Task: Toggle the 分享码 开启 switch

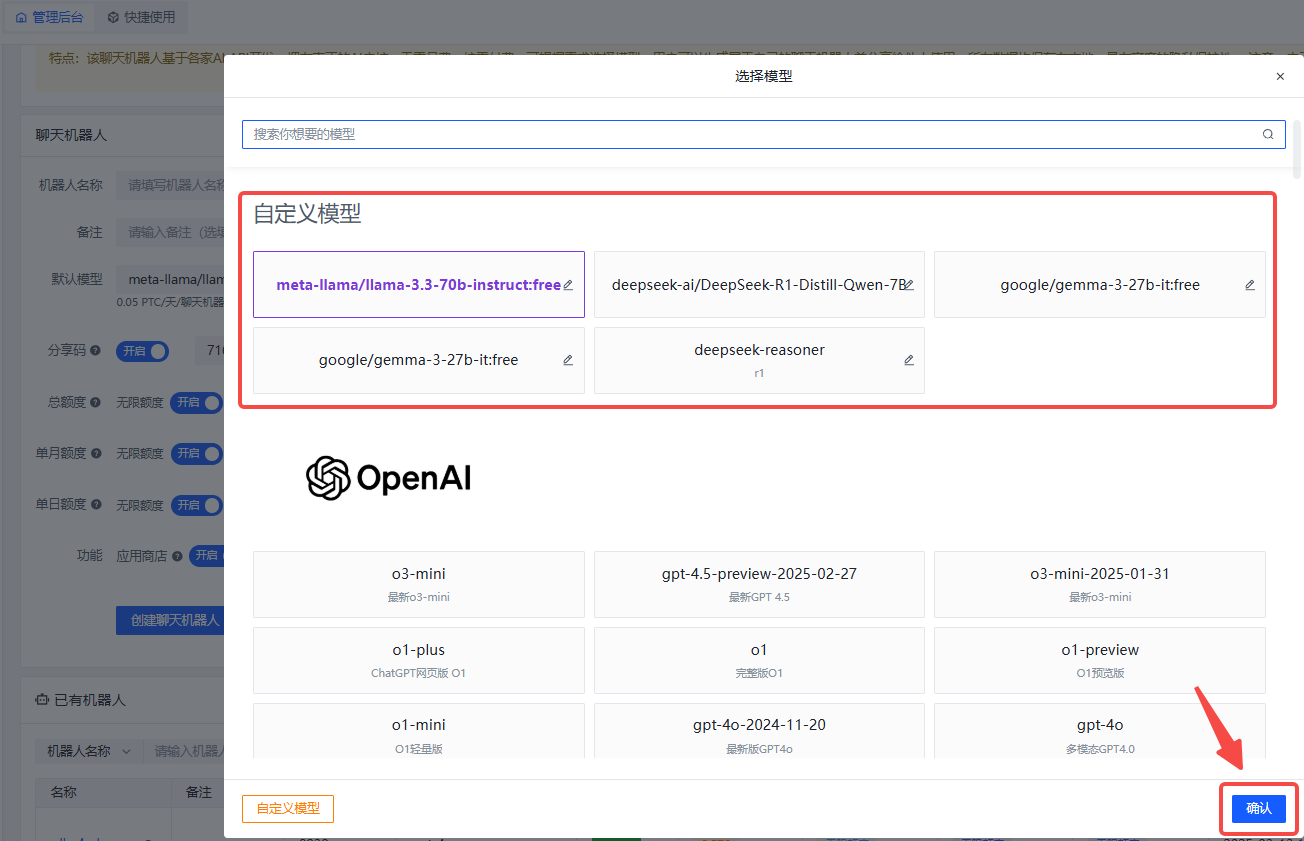Action: [144, 351]
